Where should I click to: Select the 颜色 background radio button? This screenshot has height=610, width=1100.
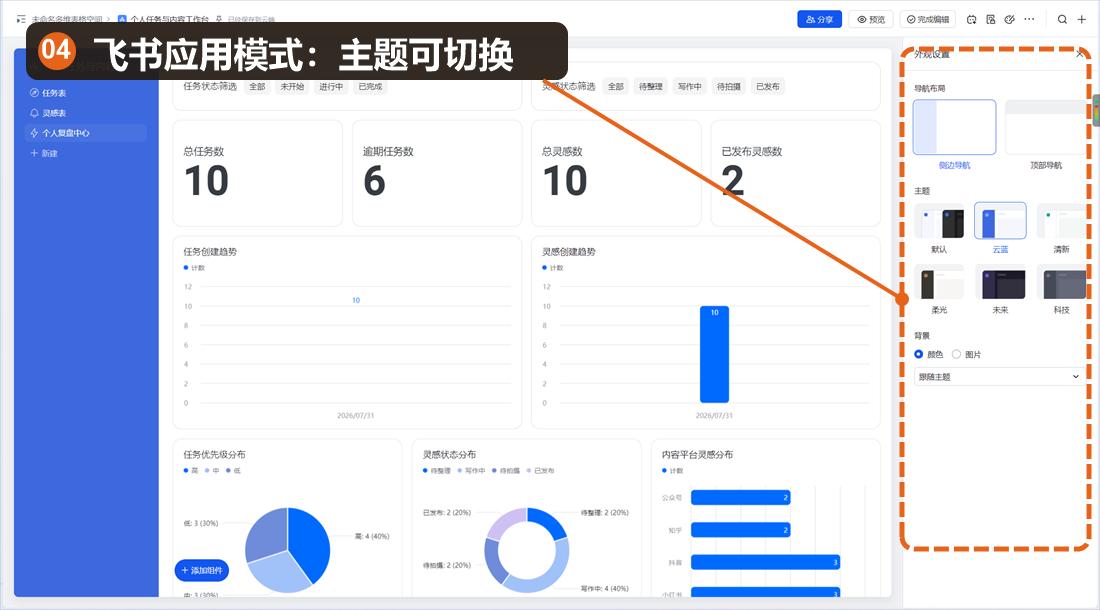tap(918, 354)
